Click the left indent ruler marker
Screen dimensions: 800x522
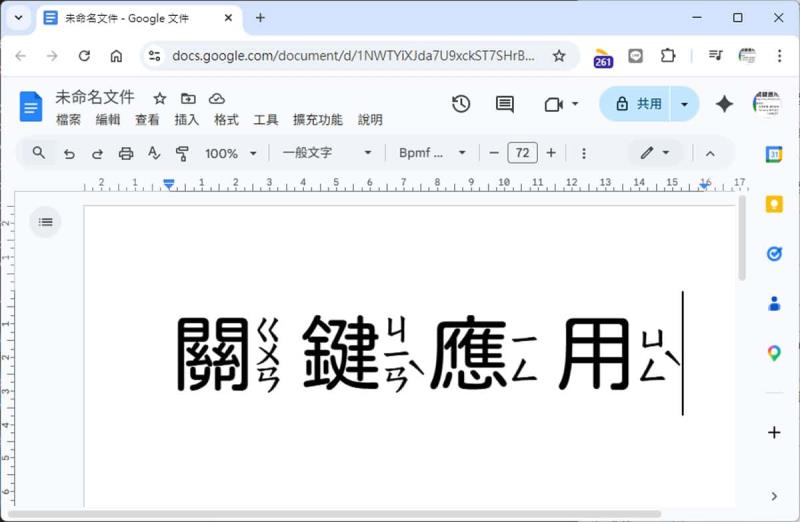(x=169, y=185)
